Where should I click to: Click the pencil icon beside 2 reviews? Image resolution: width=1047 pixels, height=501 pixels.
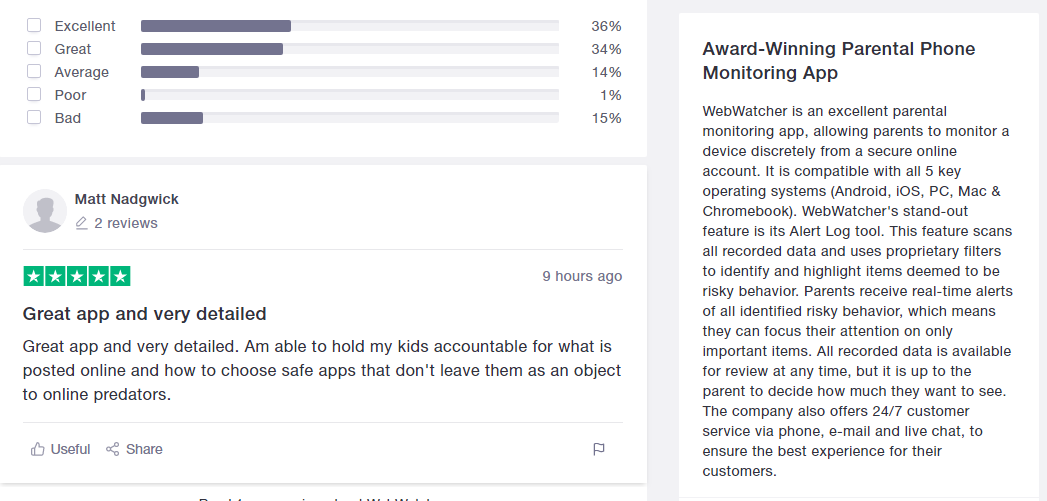click(x=81, y=223)
